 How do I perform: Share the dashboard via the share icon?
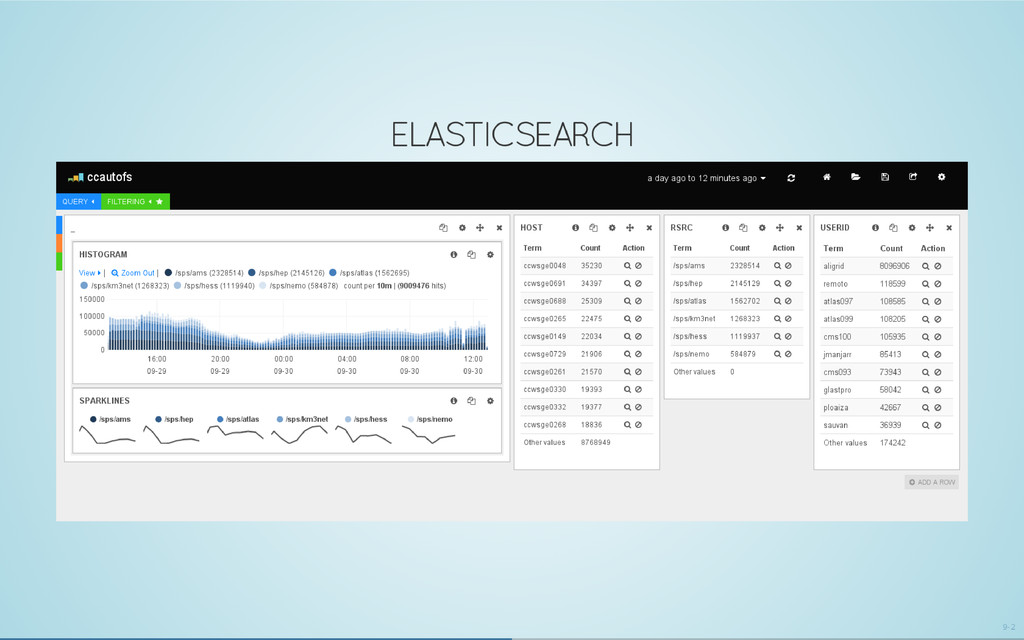pos(913,177)
